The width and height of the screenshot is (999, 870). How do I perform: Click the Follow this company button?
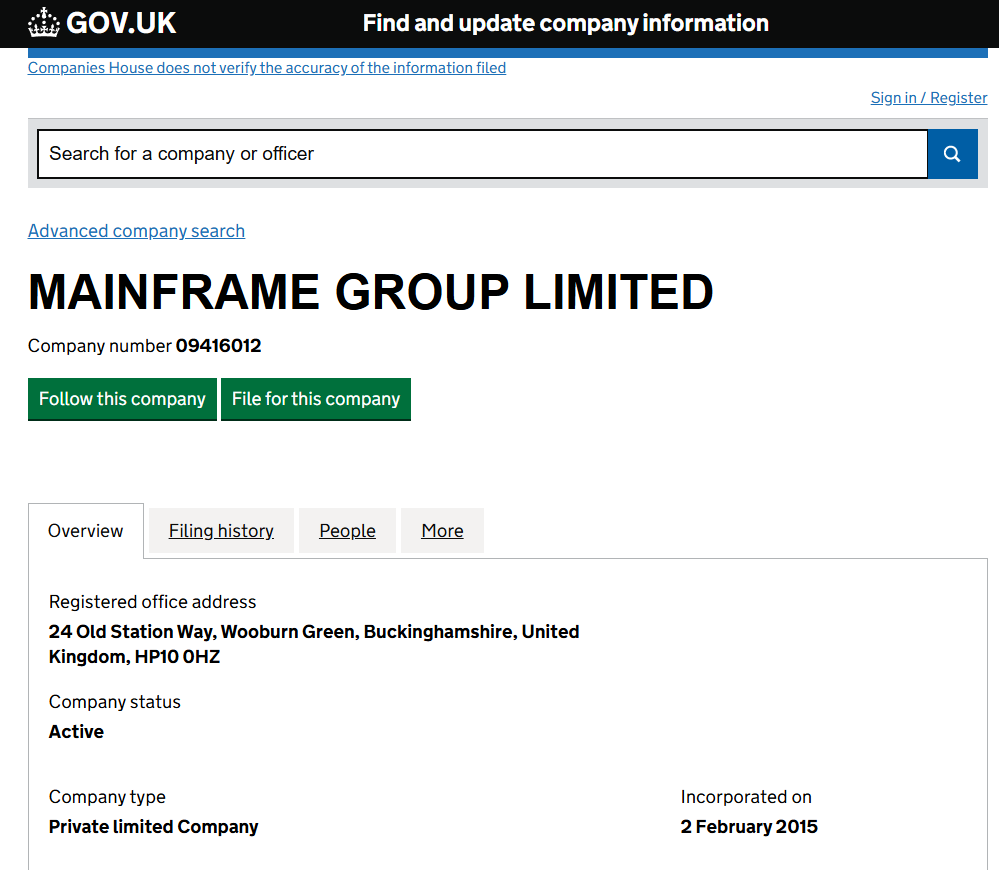coord(122,399)
